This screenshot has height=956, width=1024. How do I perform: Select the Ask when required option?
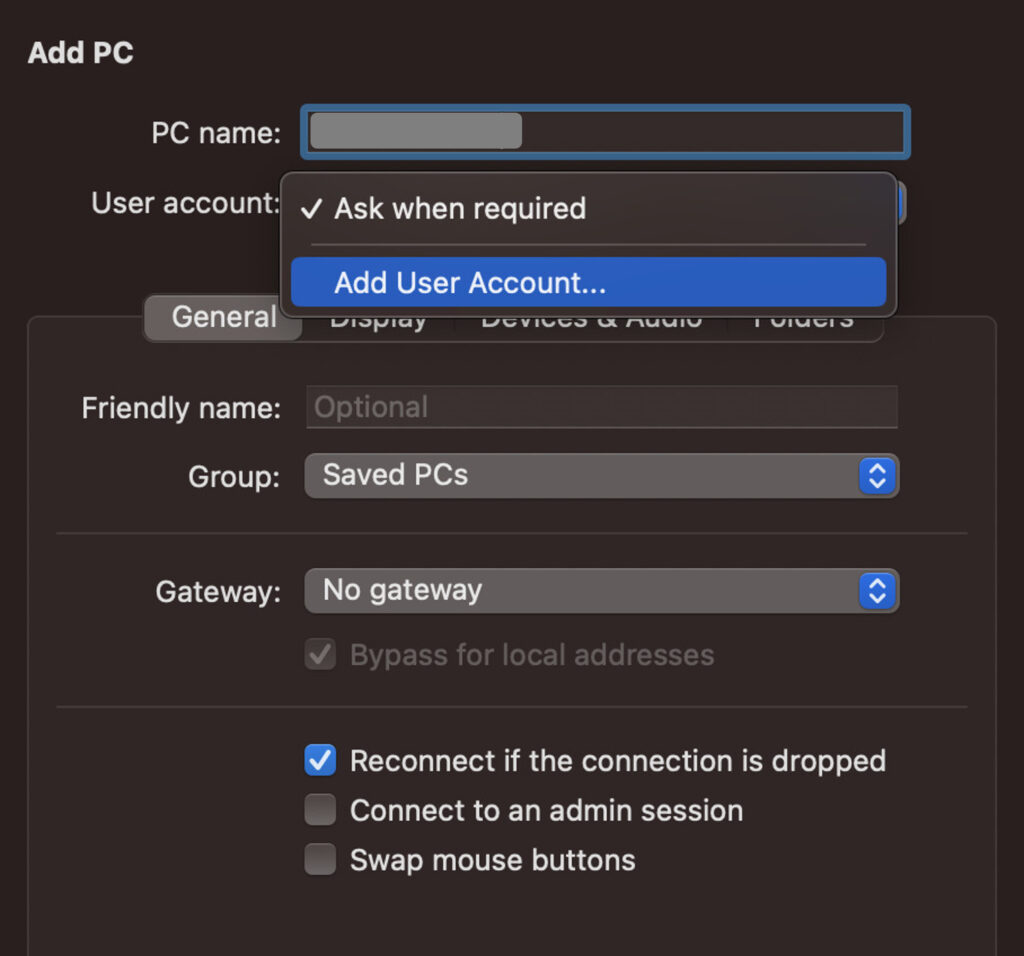click(588, 209)
